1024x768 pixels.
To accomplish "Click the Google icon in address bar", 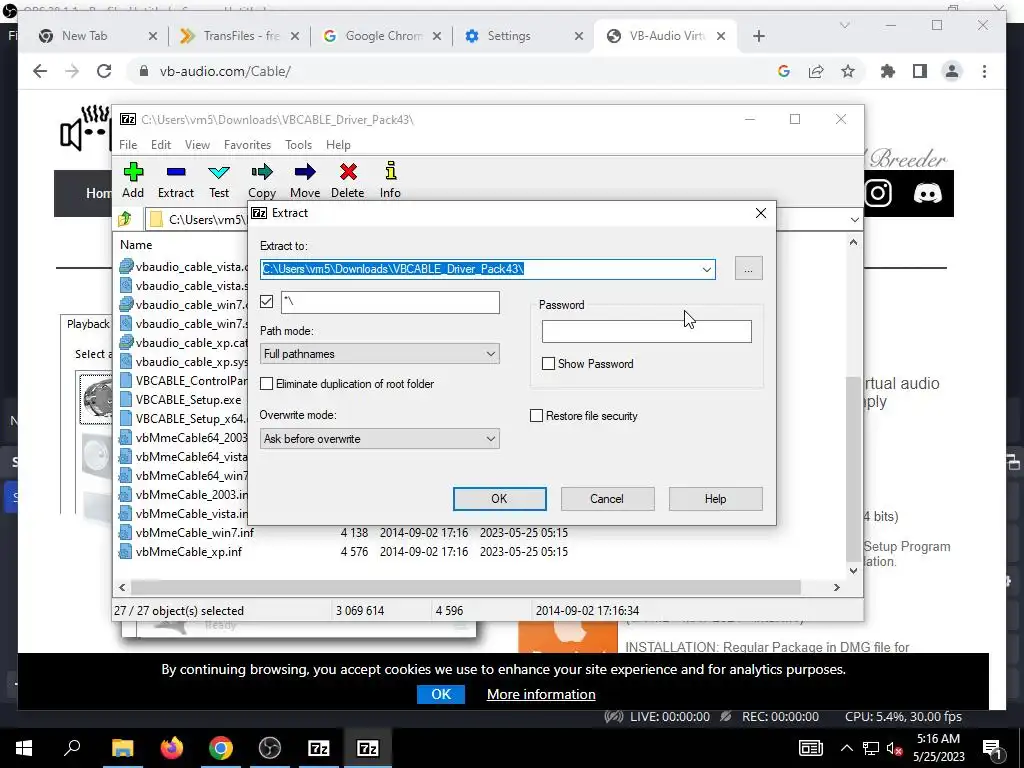I will point(784,71).
